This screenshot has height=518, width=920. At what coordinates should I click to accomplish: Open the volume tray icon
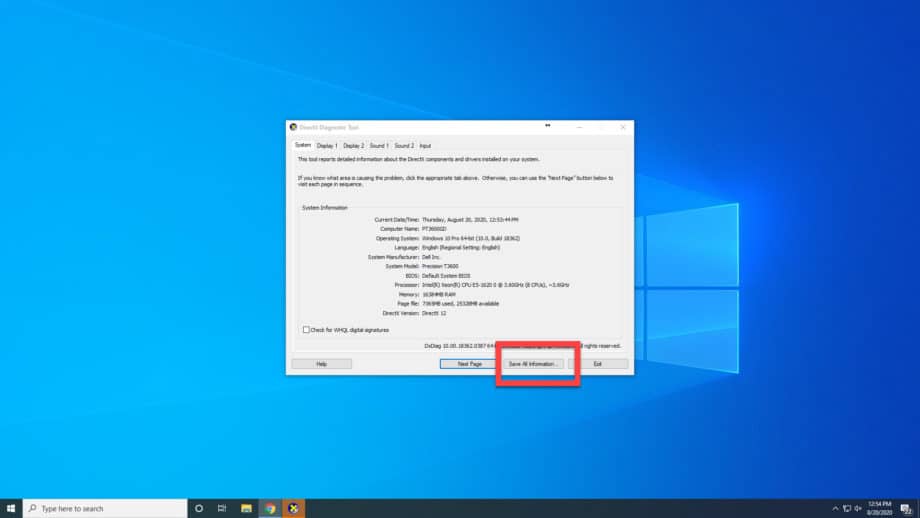click(x=858, y=509)
